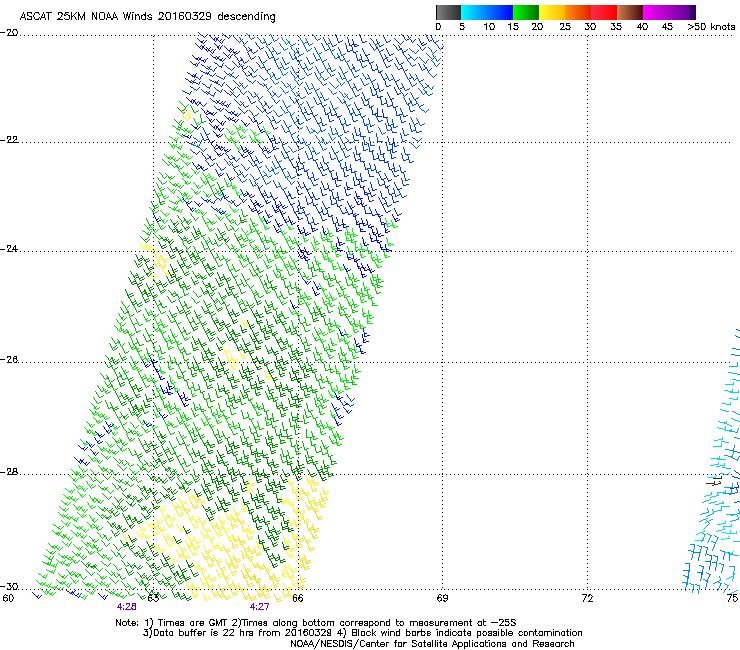Click the orange 25-30 knots color swatch
Viewport: 740px width, 650px height.
[578, 12]
